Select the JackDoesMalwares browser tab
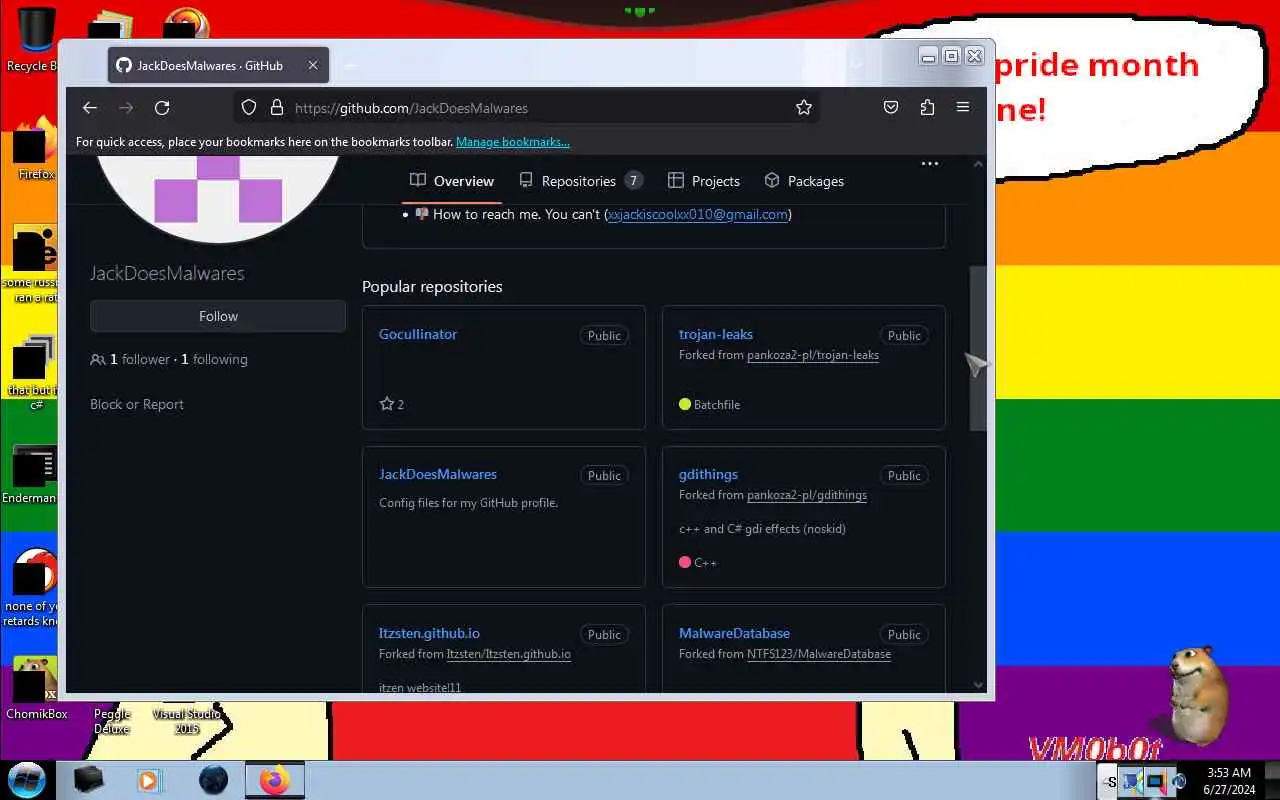Viewport: 1280px width, 800px height. [218, 65]
